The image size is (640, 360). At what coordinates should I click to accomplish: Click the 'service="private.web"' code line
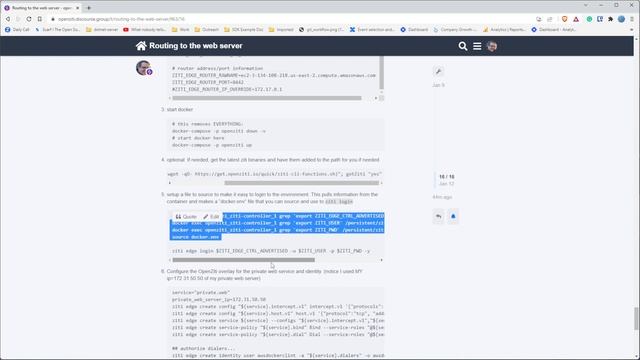[x=201, y=292]
